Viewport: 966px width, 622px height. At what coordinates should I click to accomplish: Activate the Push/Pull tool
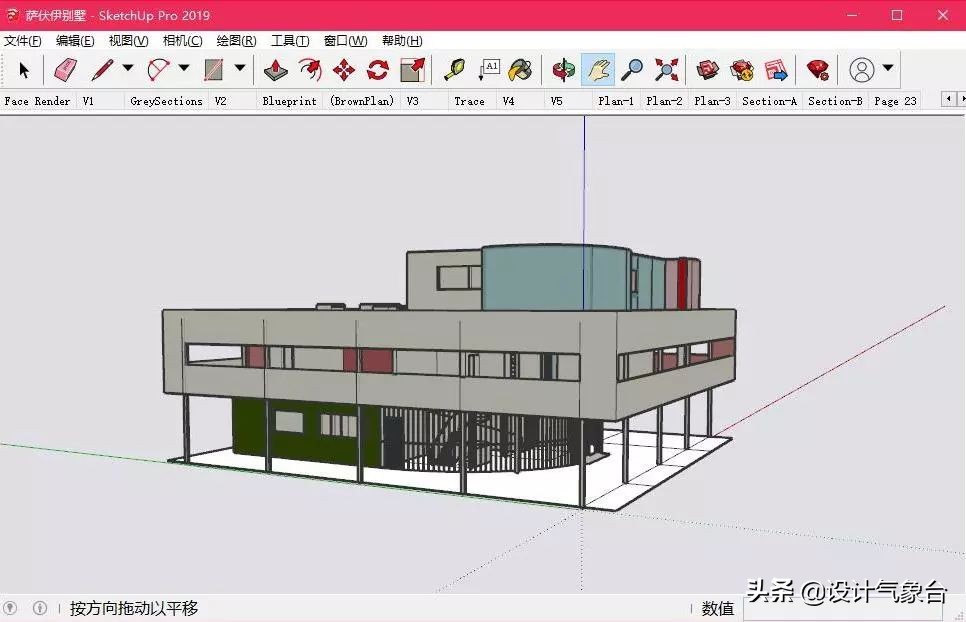[x=275, y=70]
